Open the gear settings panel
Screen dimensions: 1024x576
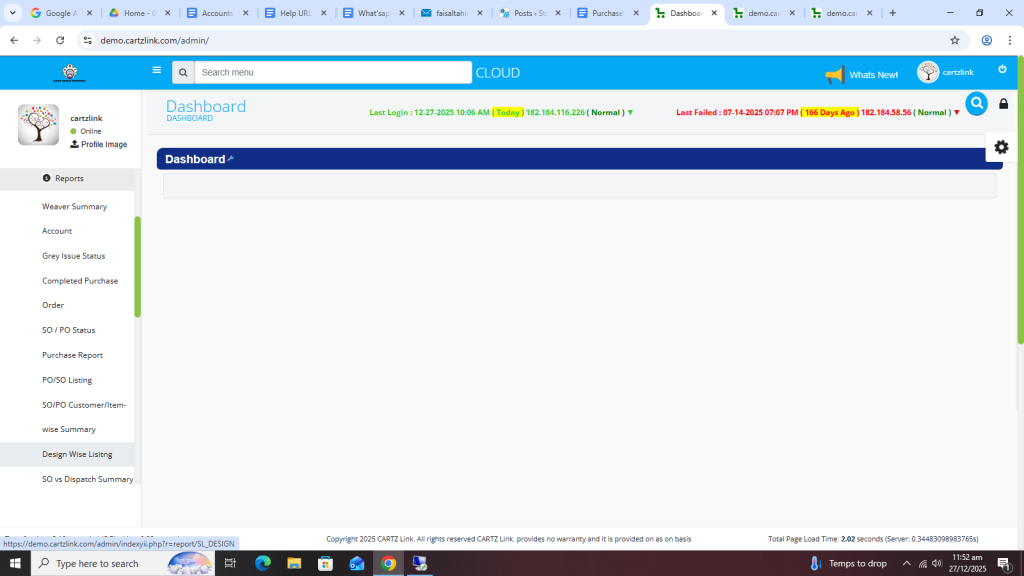tap(1001, 147)
